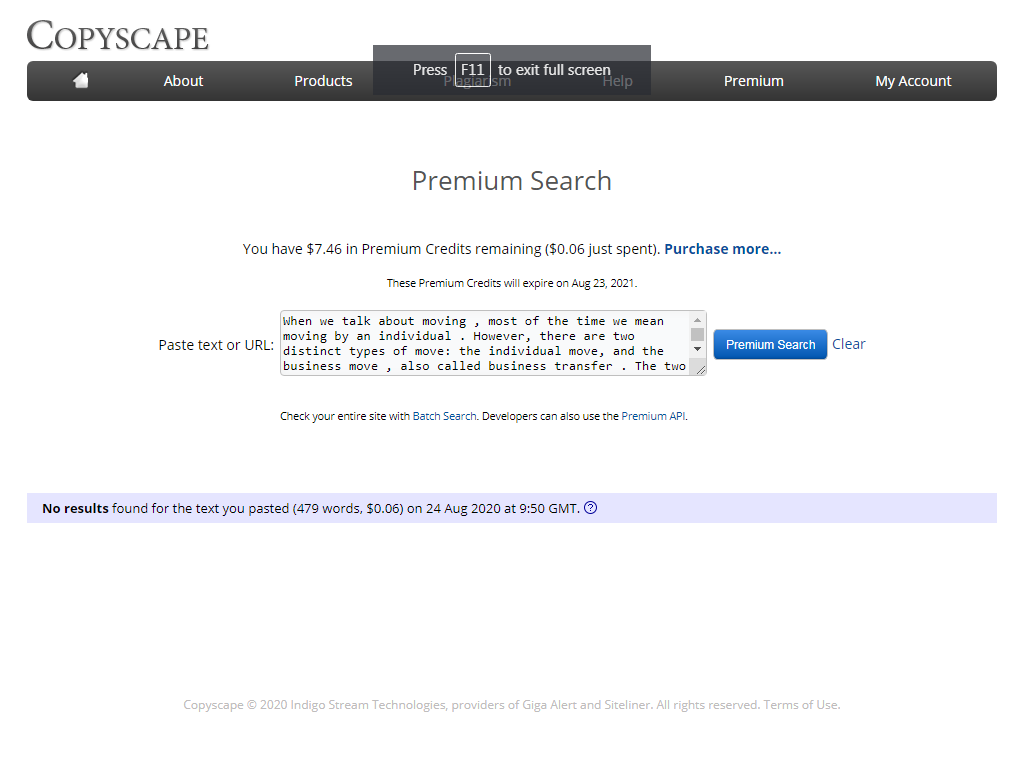Open the Terms of Use link
Image resolution: width=1024 pixels, height=768 pixels.
click(x=801, y=705)
